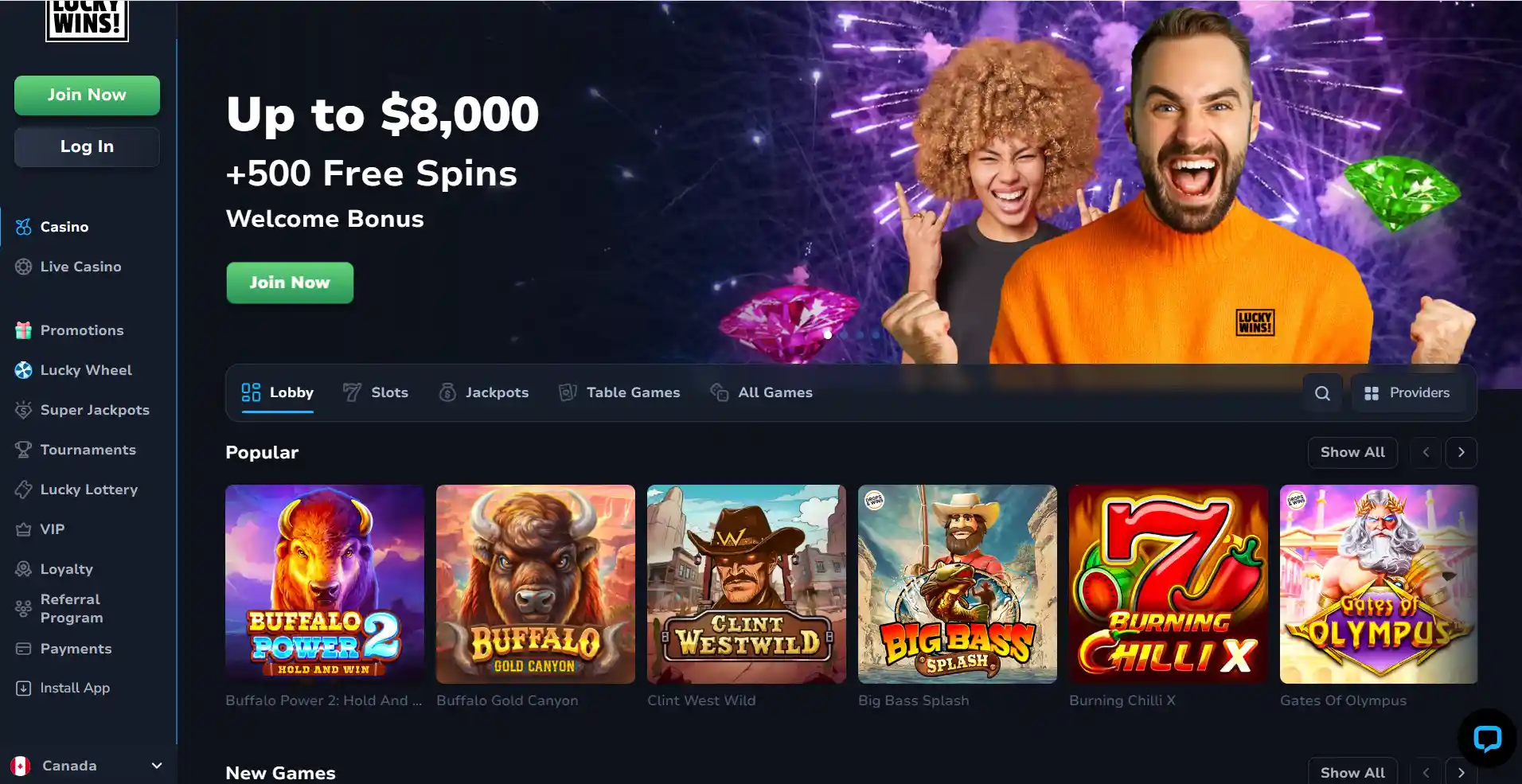Switch to the Slots tab
The image size is (1522, 784).
(x=376, y=392)
